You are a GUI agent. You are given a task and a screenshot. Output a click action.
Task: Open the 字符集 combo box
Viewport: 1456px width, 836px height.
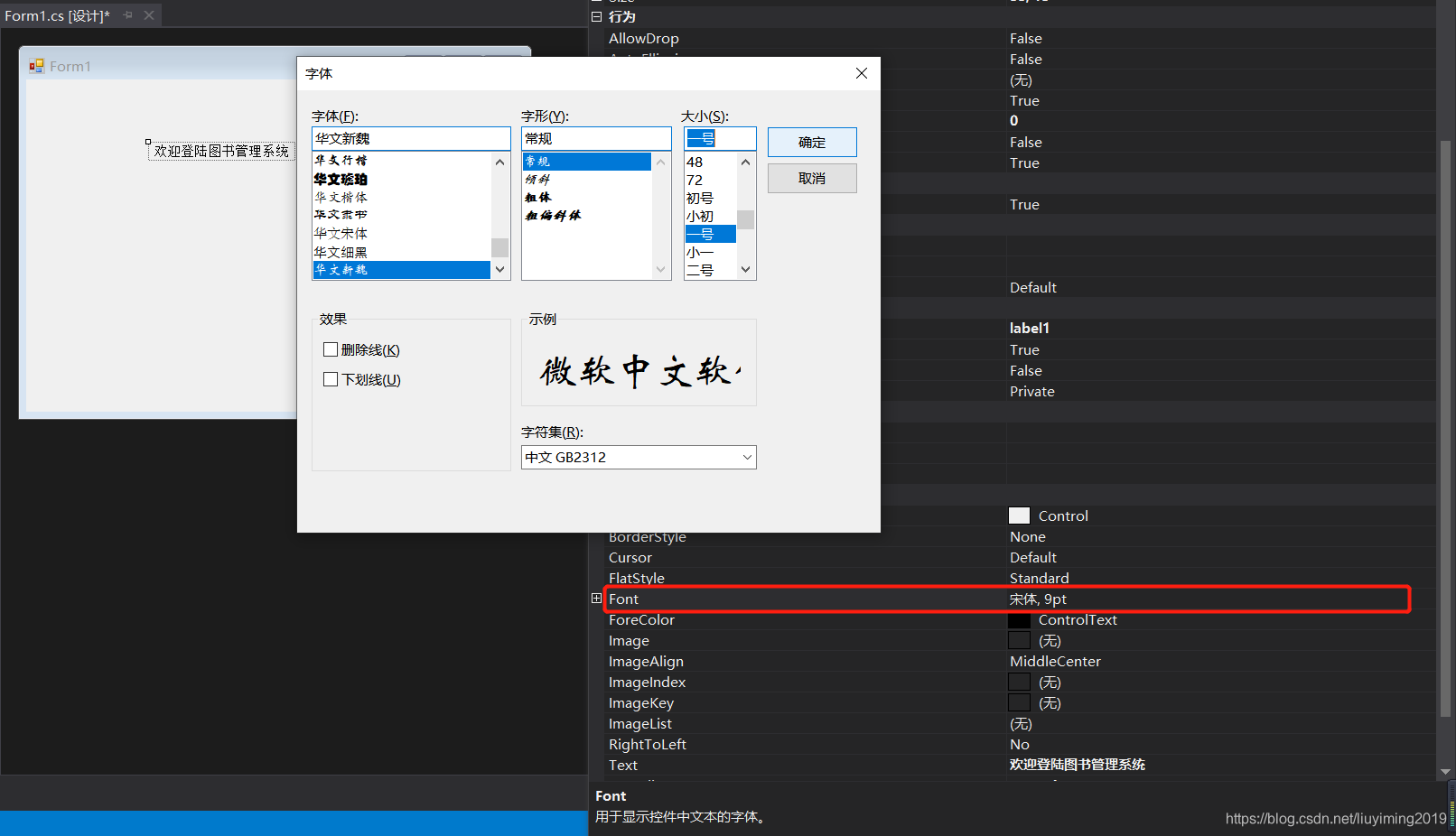(x=639, y=457)
